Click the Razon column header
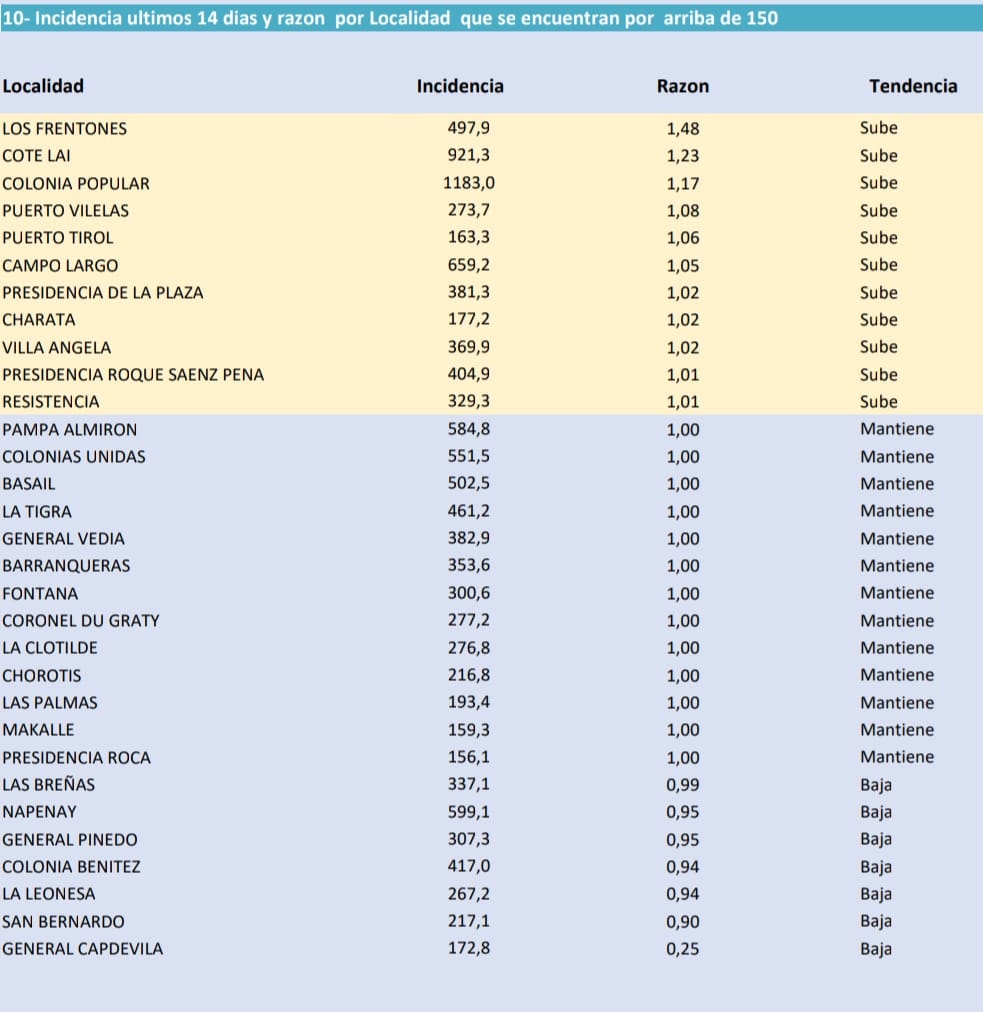This screenshot has height=1012, width=983. pos(683,86)
